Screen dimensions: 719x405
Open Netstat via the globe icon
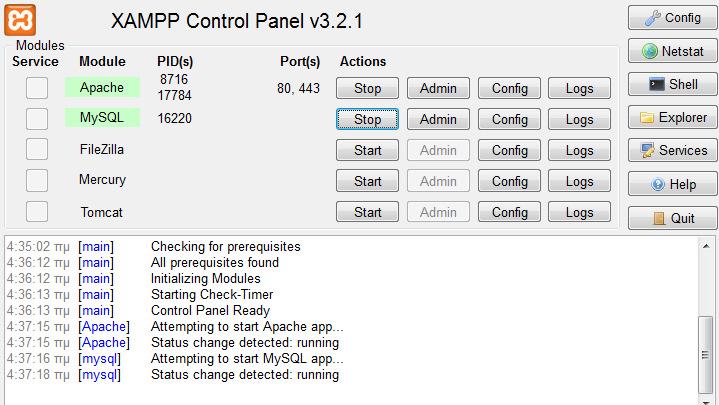pyautogui.click(x=650, y=51)
